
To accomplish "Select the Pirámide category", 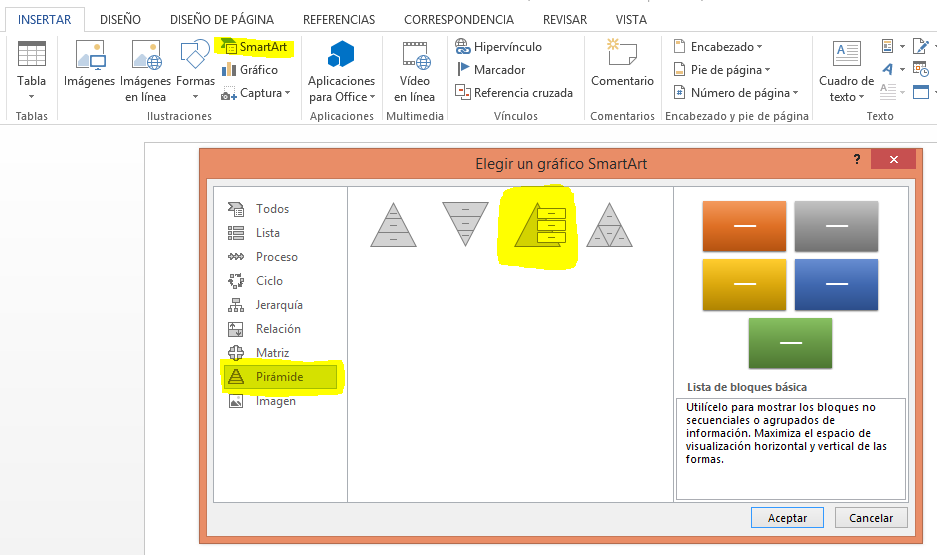I will [x=280, y=377].
